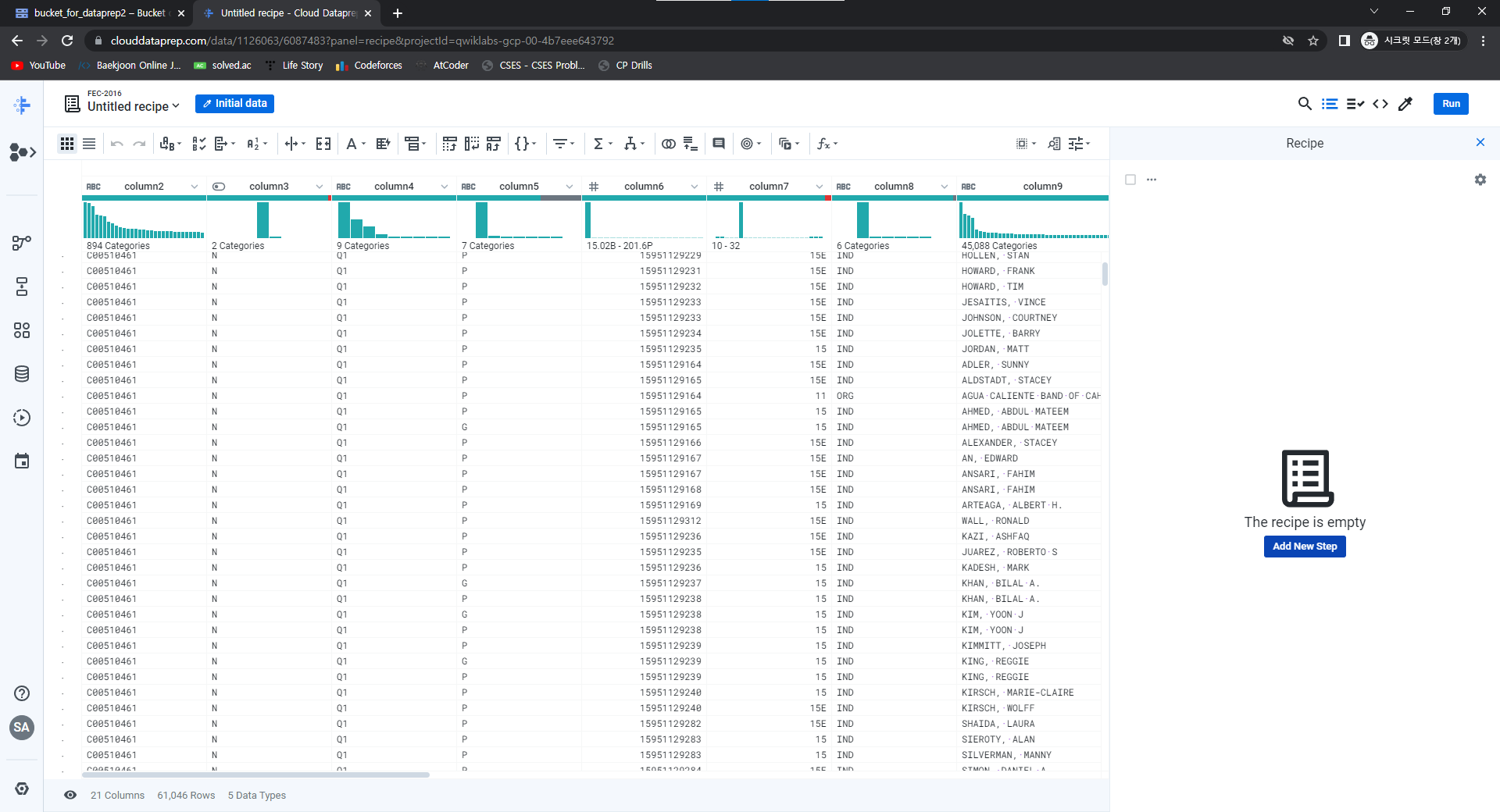This screenshot has height=812, width=1500.
Task: Click the gray segment of column5 quality bar
Action: [560, 198]
